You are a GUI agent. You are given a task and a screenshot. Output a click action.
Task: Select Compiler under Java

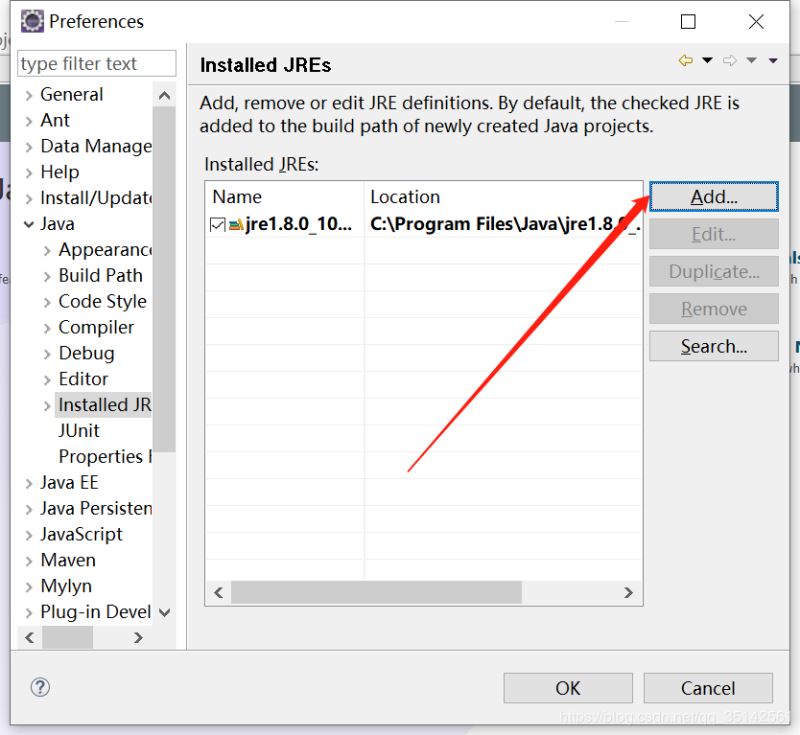(96, 327)
